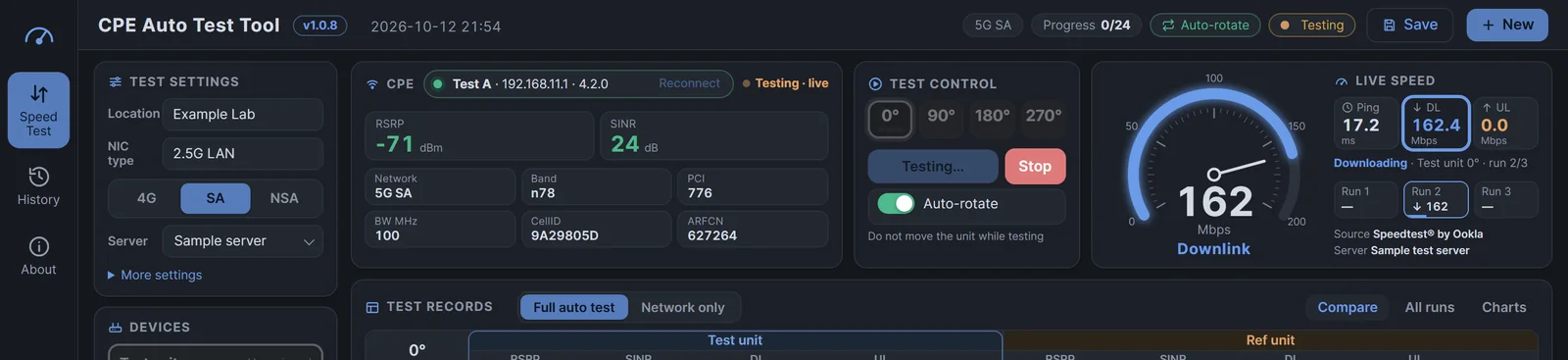Click the Testing... progress button
This screenshot has width=1568, height=360.
933,167
